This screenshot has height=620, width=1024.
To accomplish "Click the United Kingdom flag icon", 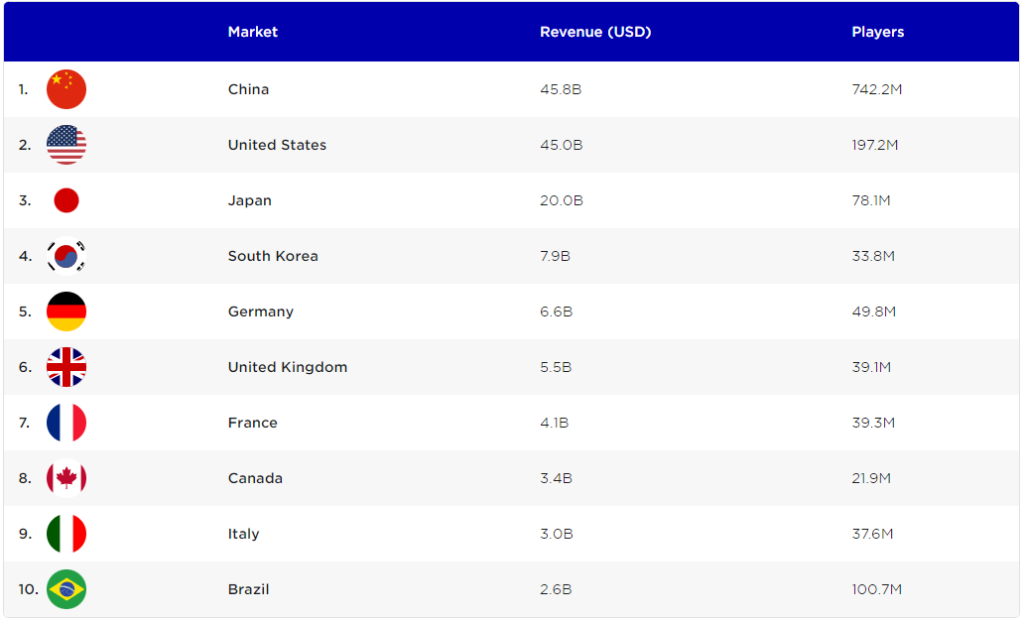I will [66, 367].
